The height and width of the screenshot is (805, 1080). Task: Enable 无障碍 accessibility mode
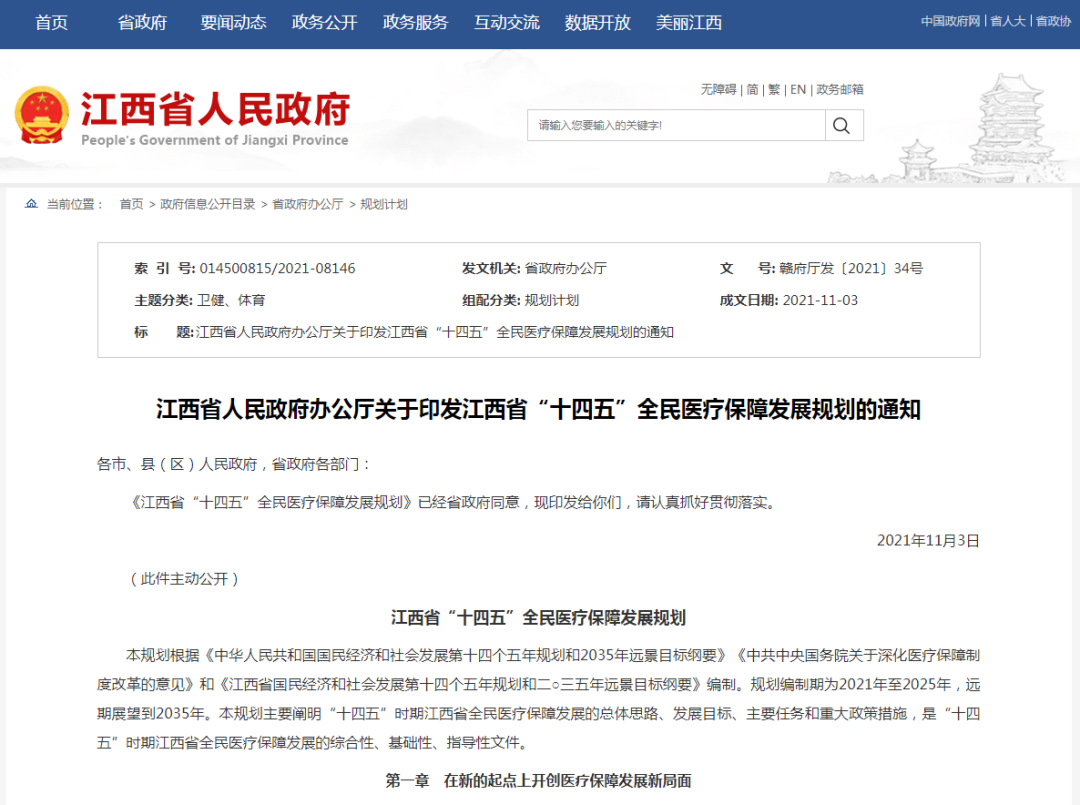click(718, 90)
